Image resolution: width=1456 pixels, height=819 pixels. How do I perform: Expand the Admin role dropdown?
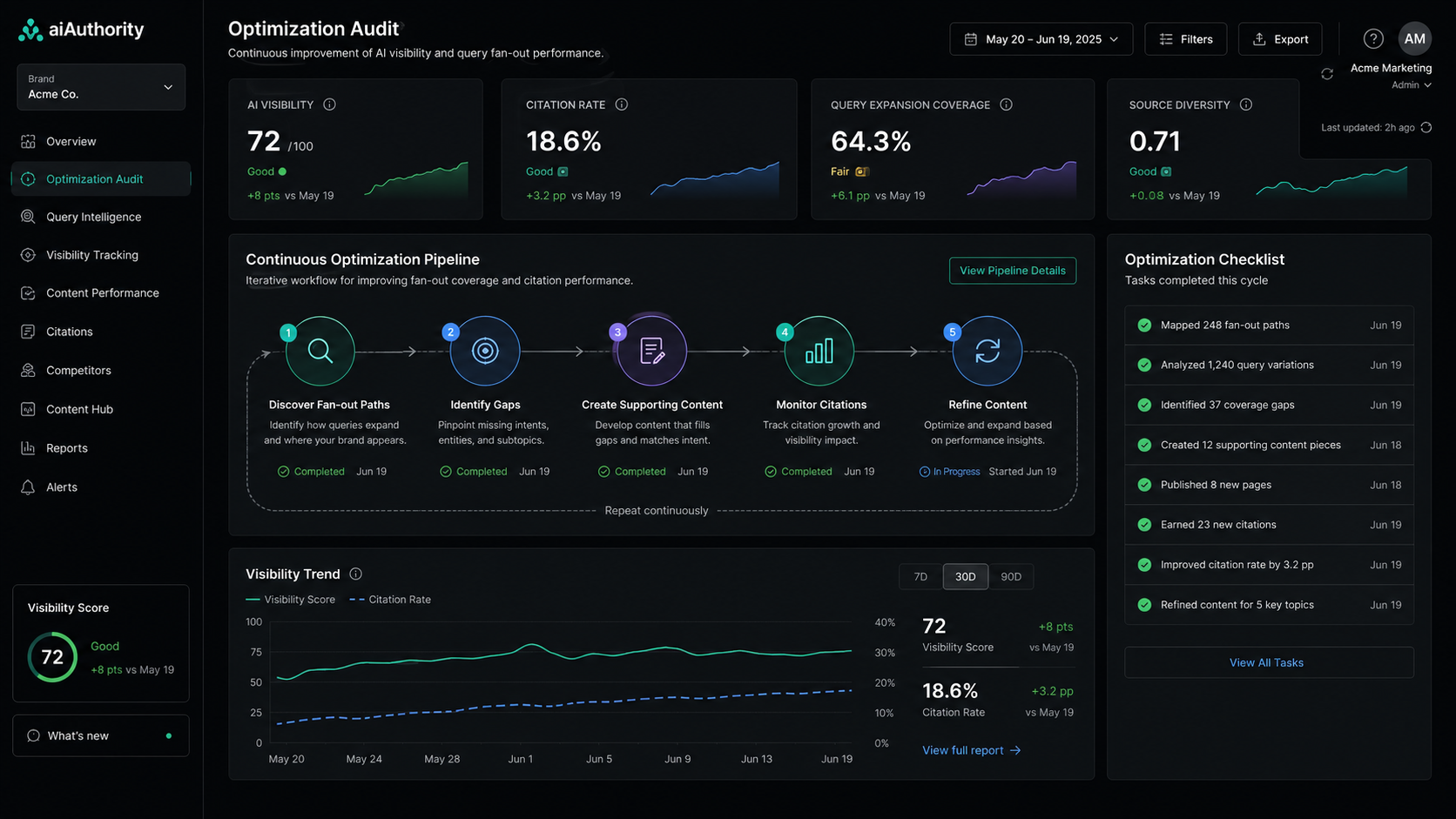pyautogui.click(x=1411, y=84)
